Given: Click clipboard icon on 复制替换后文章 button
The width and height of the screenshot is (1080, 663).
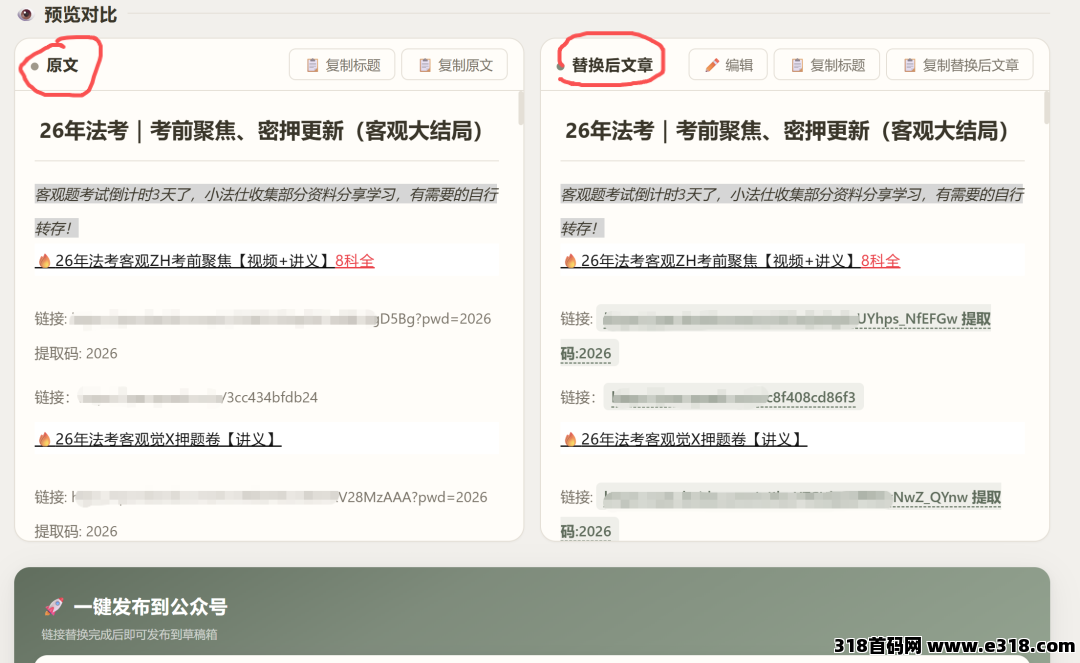Looking at the screenshot, I should pyautogui.click(x=910, y=65).
